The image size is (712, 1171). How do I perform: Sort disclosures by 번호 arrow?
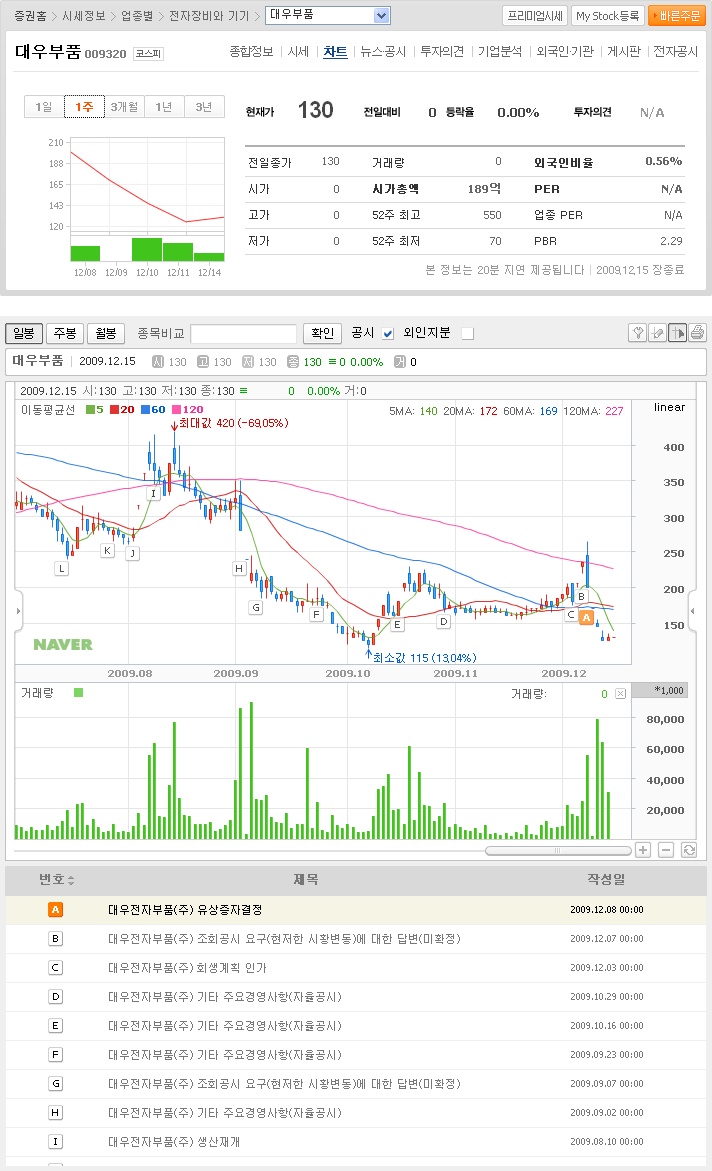(x=71, y=880)
